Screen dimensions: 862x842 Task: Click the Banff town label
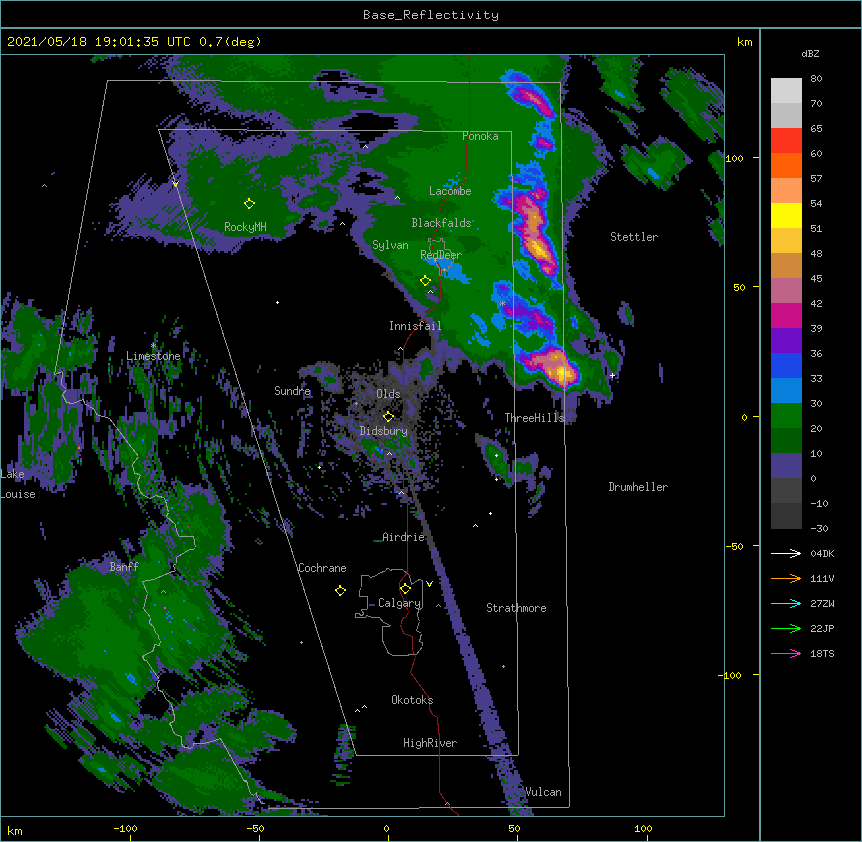tap(124, 567)
